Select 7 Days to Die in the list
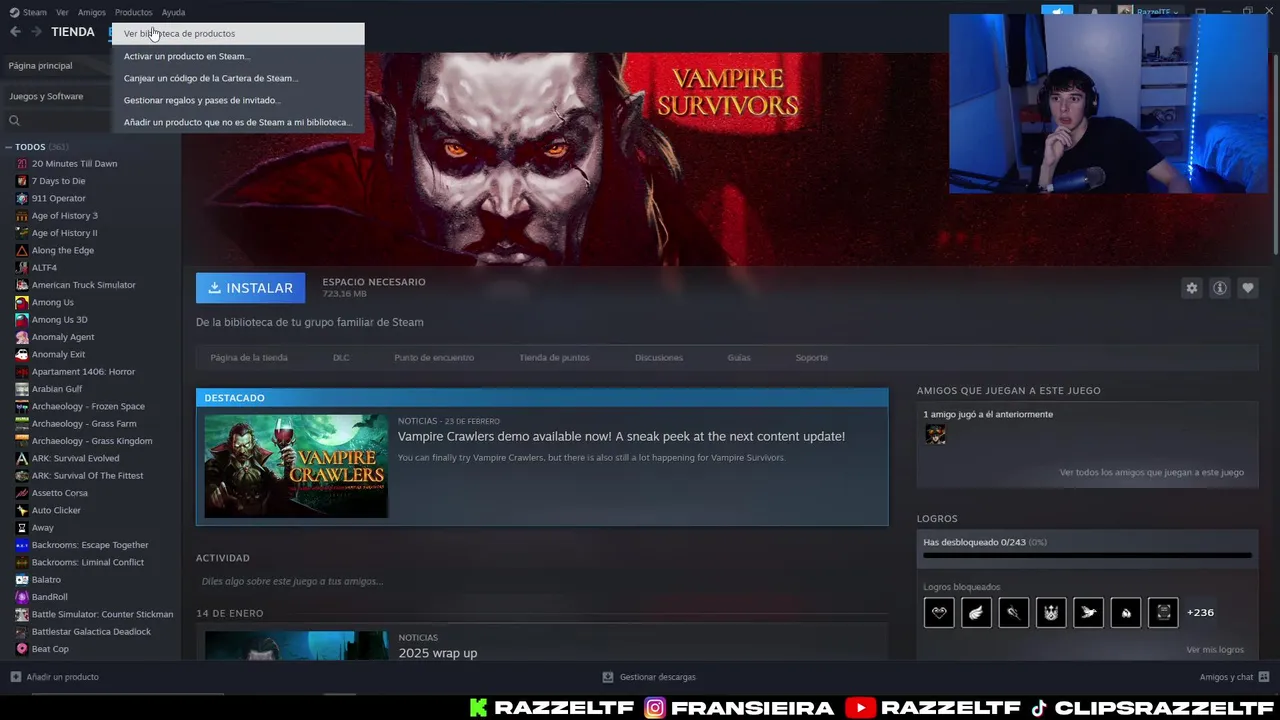 pos(58,181)
